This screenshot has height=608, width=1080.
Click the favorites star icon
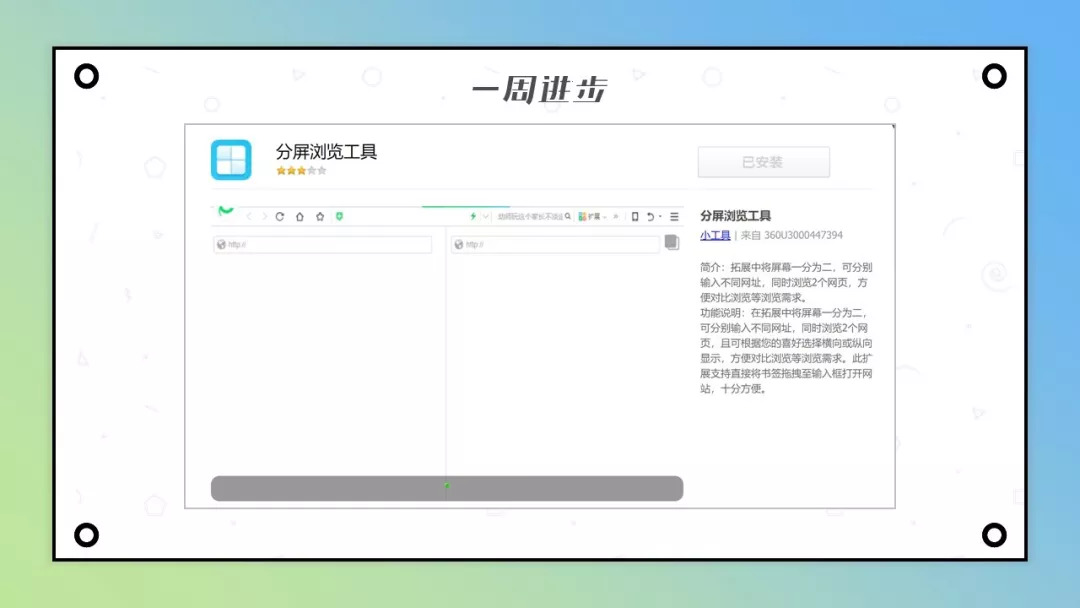[x=318, y=218]
